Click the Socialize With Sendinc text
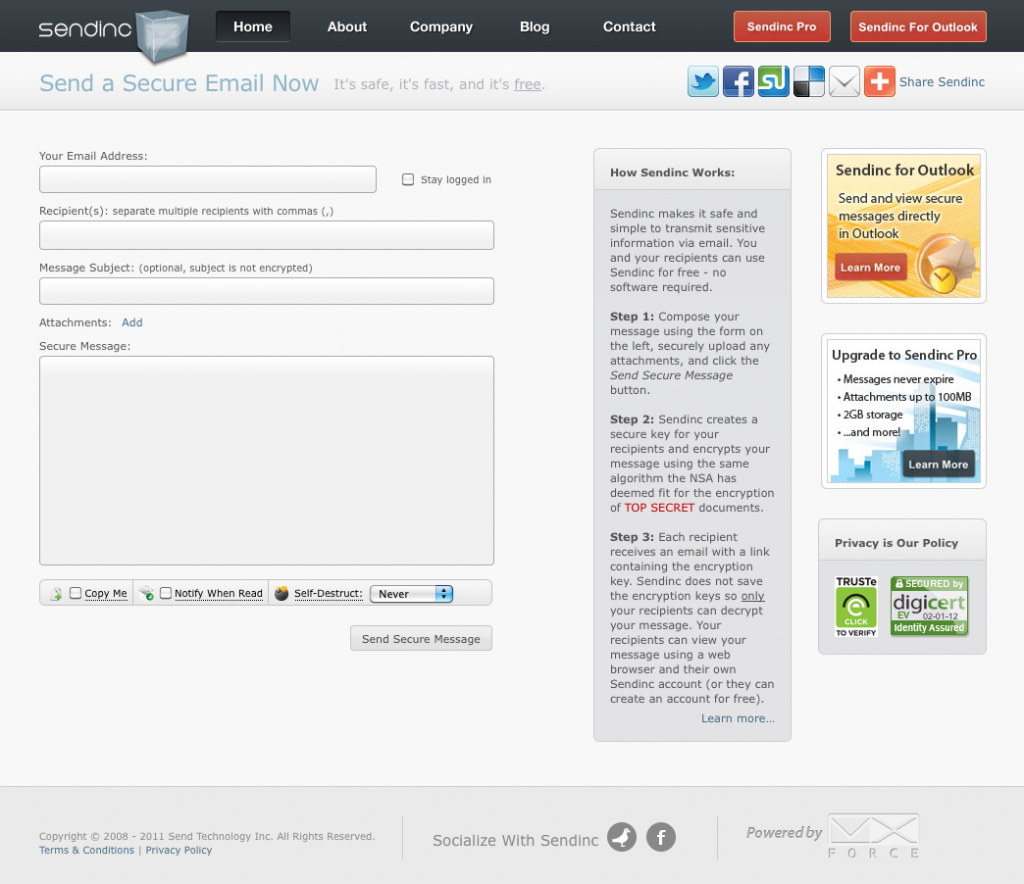Screen dimensions: 1024x884 (x=515, y=840)
